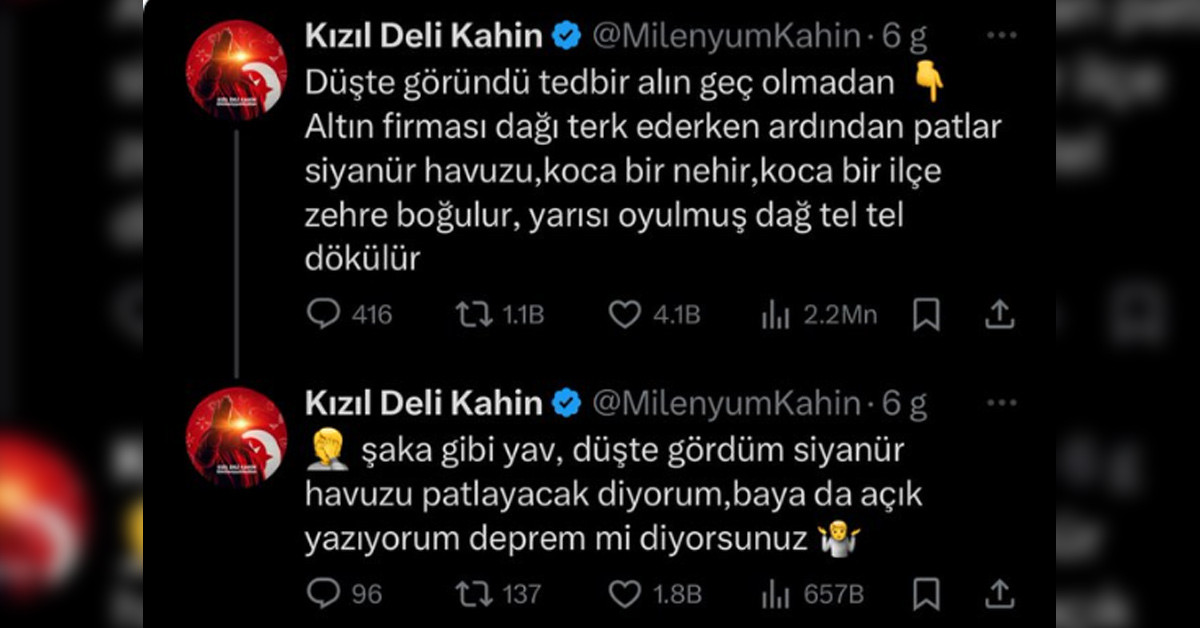
Task: Reply to the first tweet (416 comments)
Action: [324, 315]
